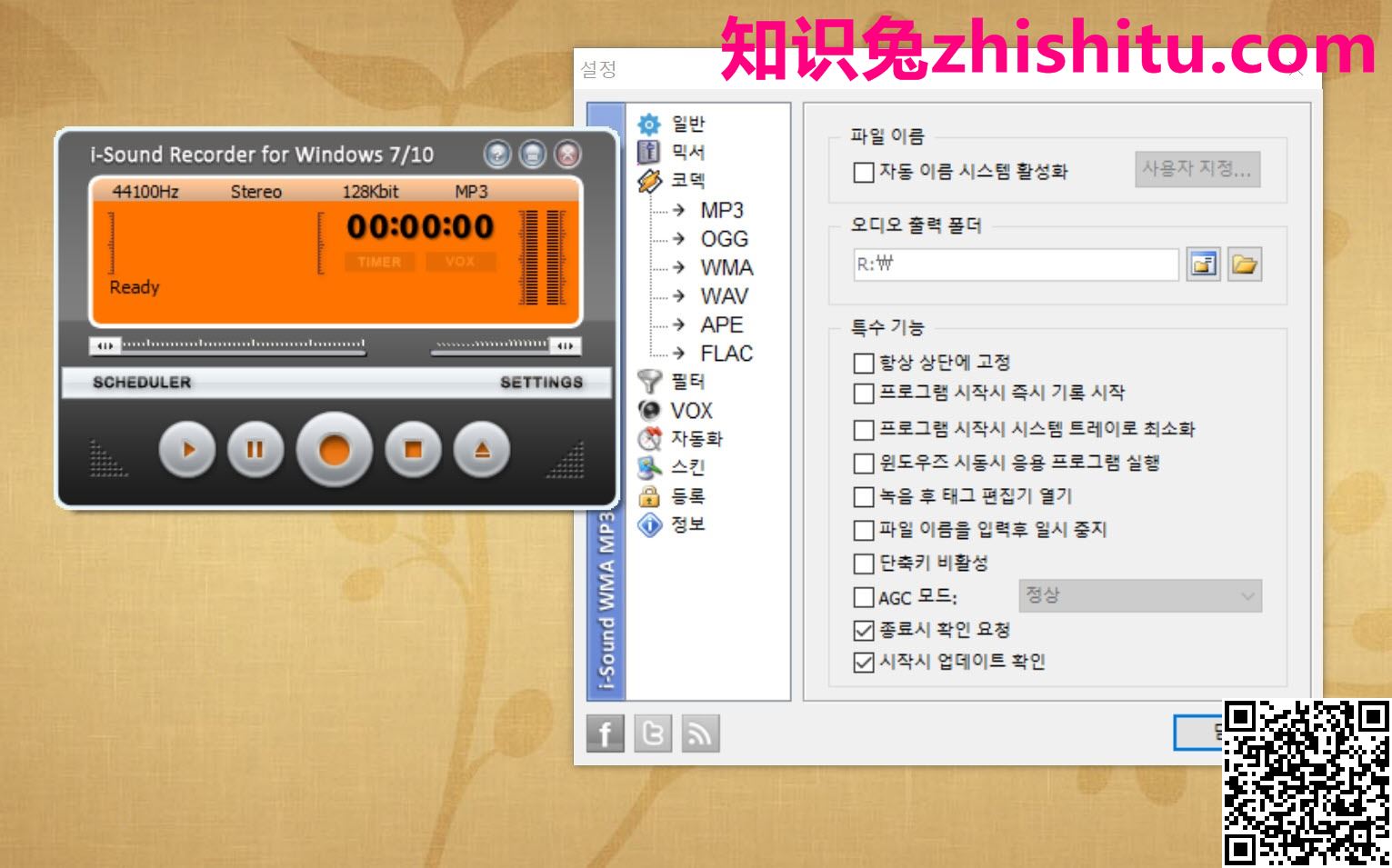The width and height of the screenshot is (1392, 868).
Task: Click the browse output folder icon
Action: (1203, 264)
